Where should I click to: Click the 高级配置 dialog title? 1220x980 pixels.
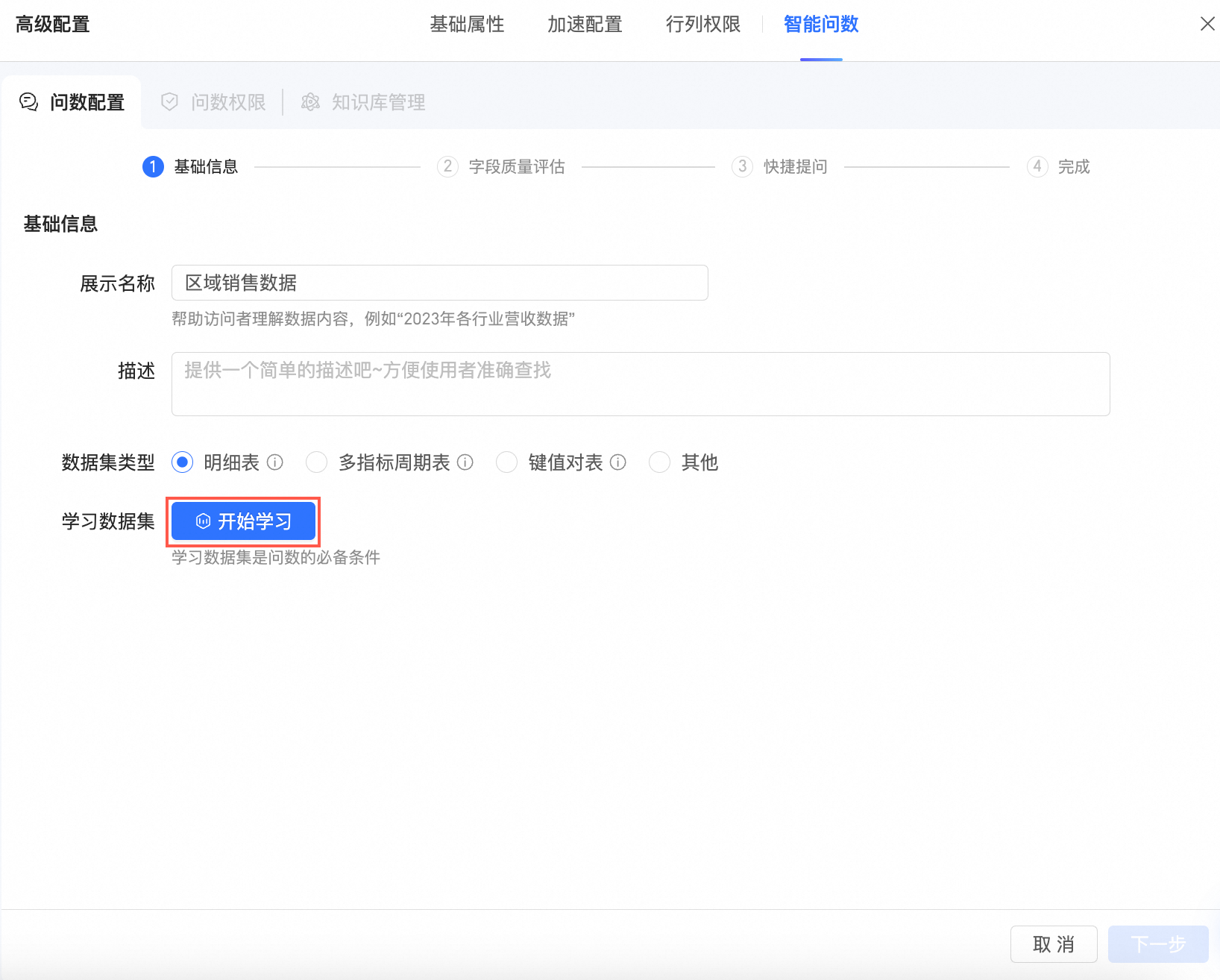pyautogui.click(x=52, y=25)
